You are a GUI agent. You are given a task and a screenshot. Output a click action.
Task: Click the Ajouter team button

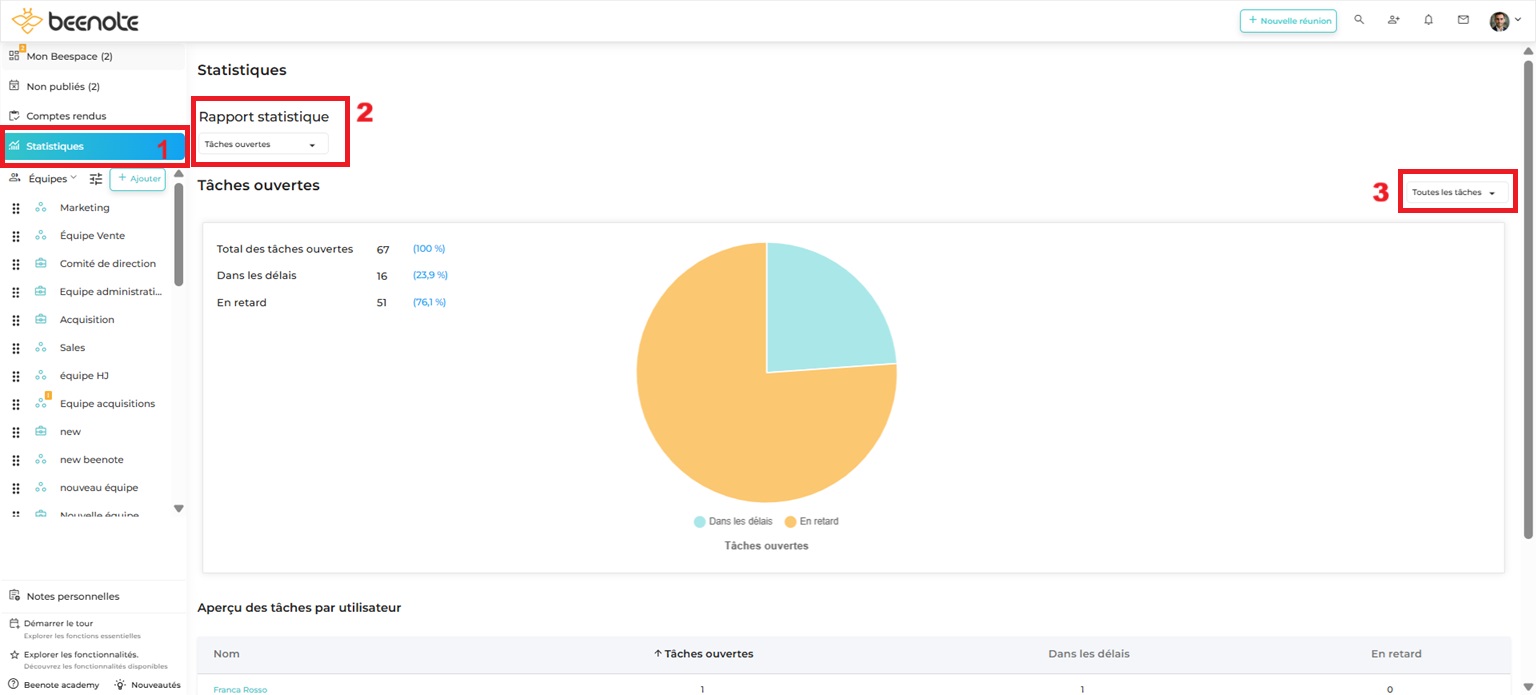point(137,178)
